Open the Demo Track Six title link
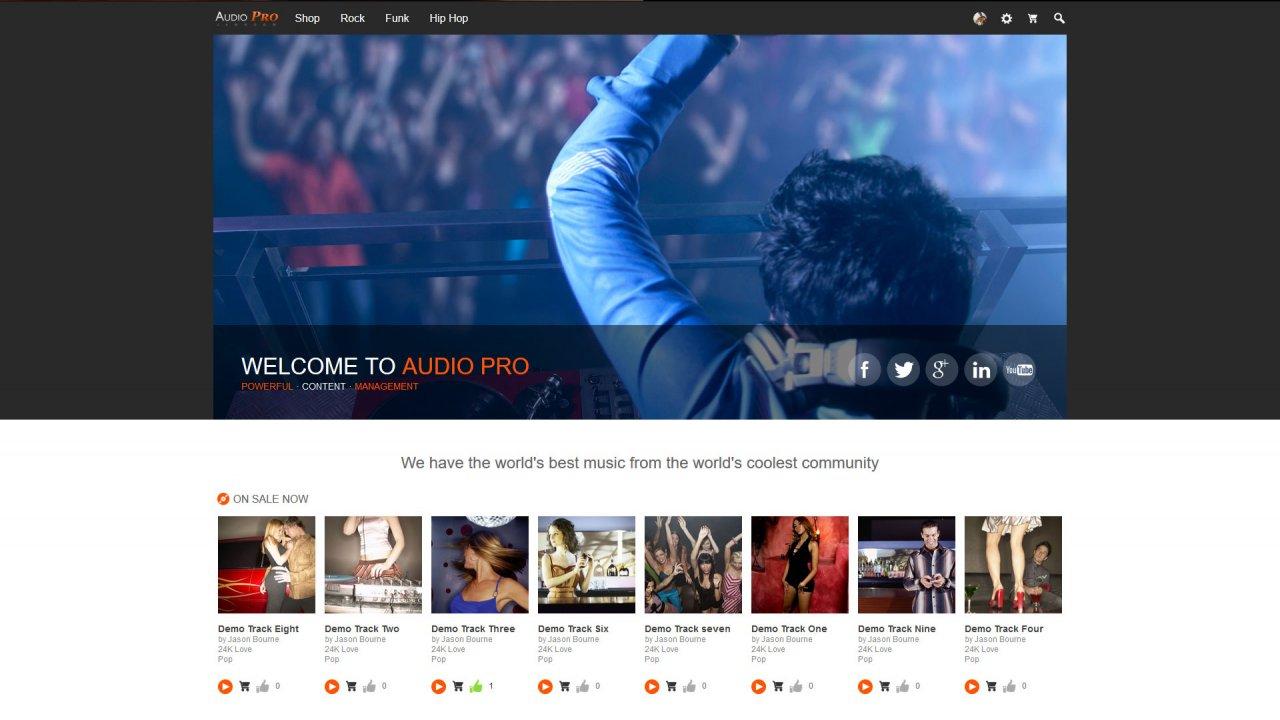This screenshot has height=720, width=1280. [573, 629]
